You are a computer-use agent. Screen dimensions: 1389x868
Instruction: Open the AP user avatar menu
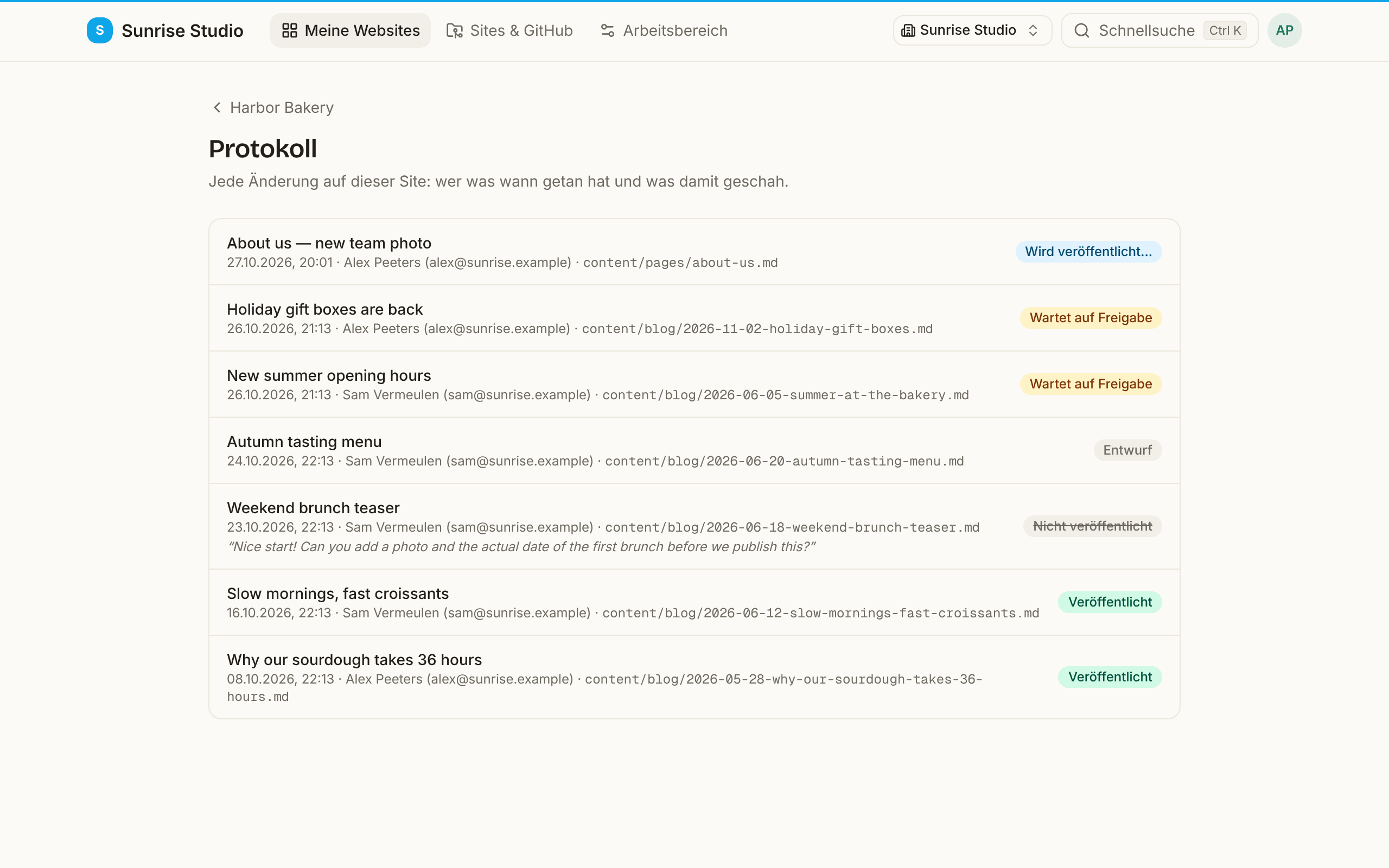coord(1284,30)
